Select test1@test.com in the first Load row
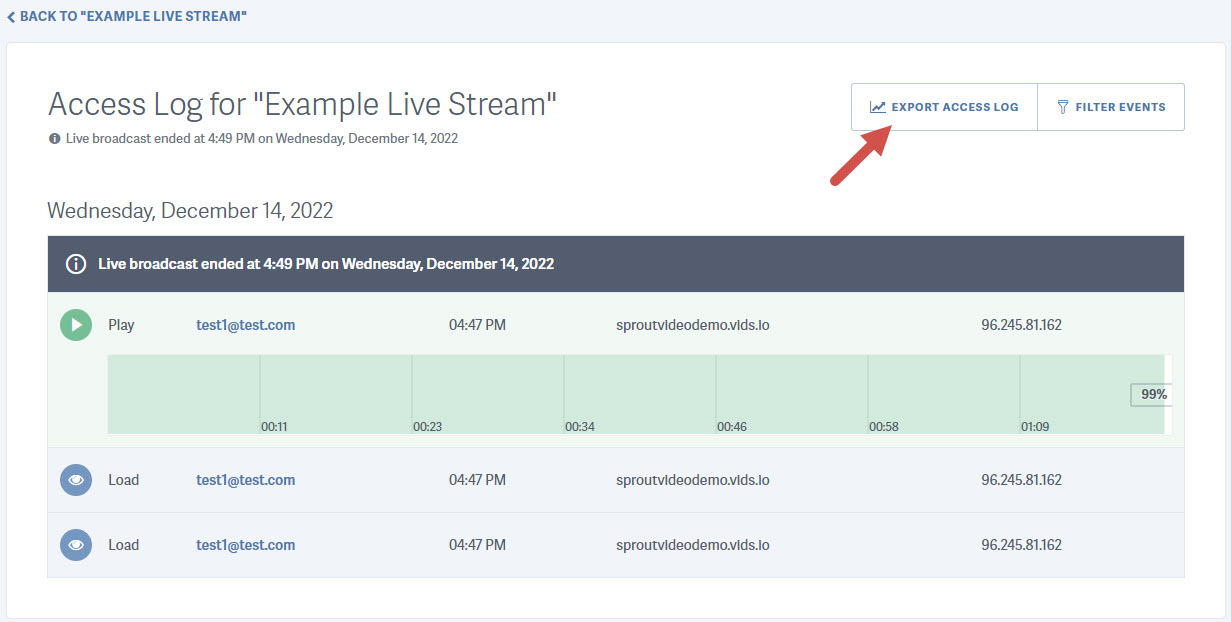The width and height of the screenshot is (1231, 622). [x=245, y=480]
